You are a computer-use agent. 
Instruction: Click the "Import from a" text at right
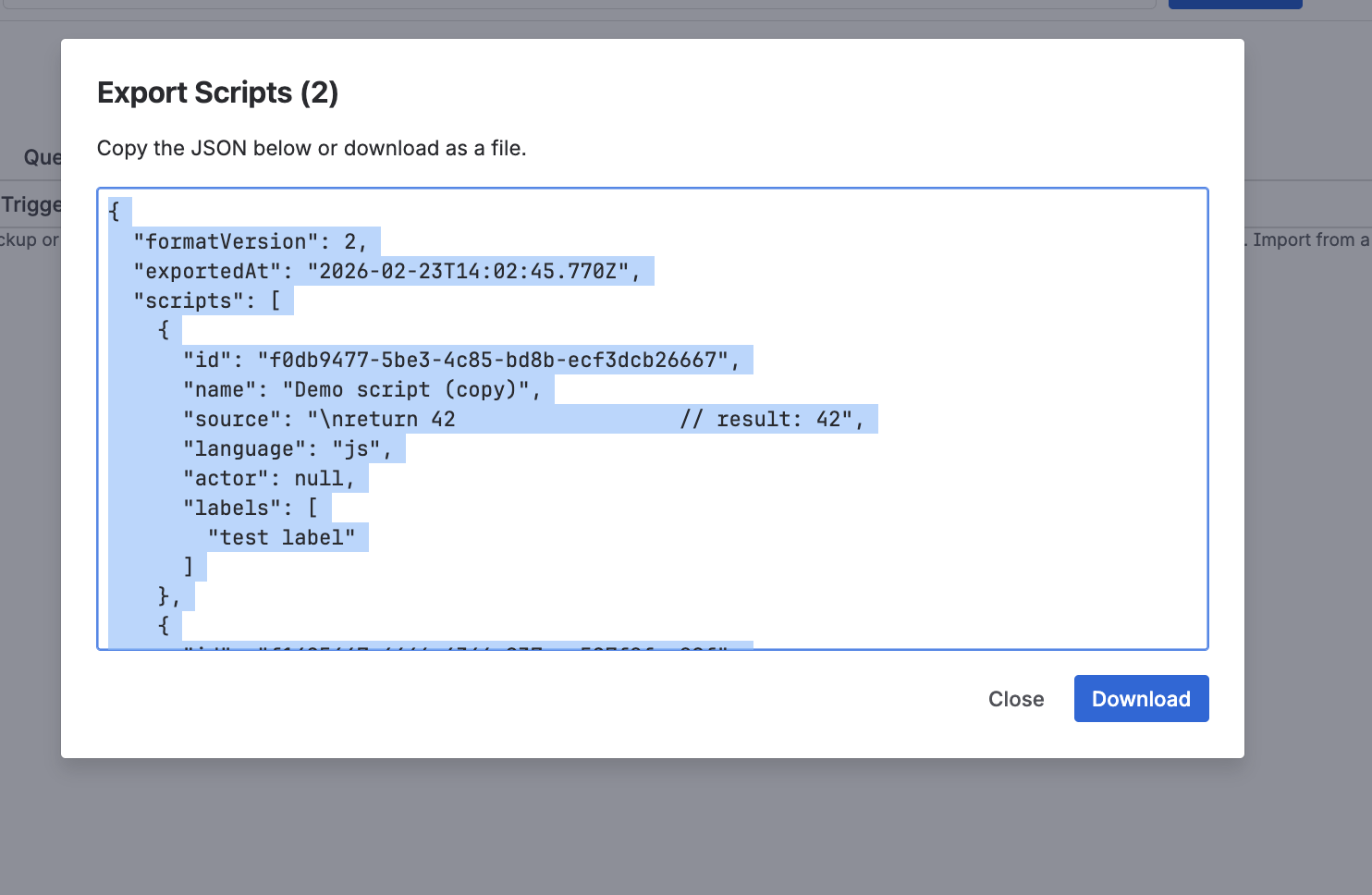click(1309, 239)
